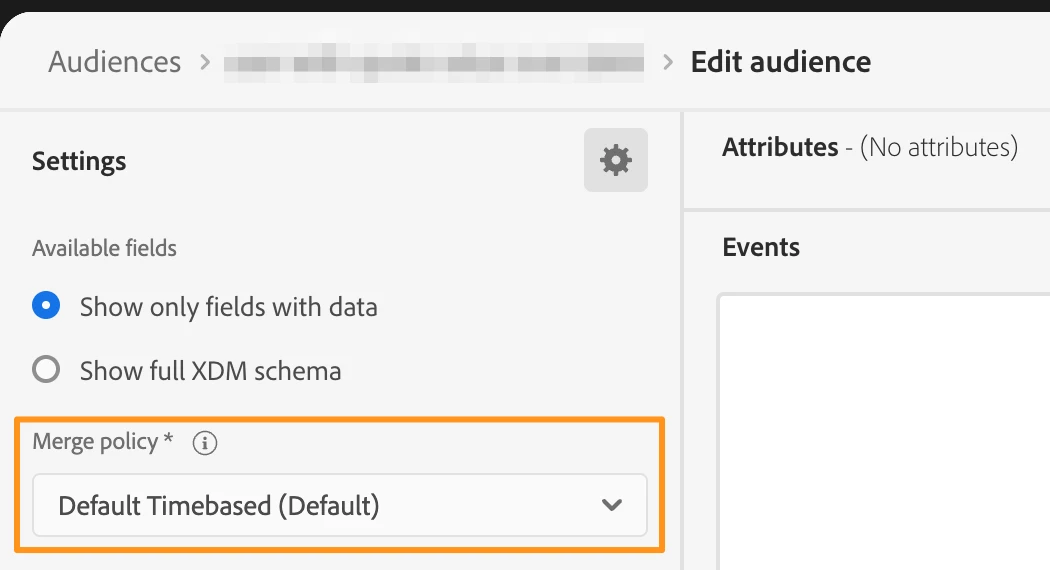
Task: Open the blurred middle breadcrumb item
Action: pos(432,62)
